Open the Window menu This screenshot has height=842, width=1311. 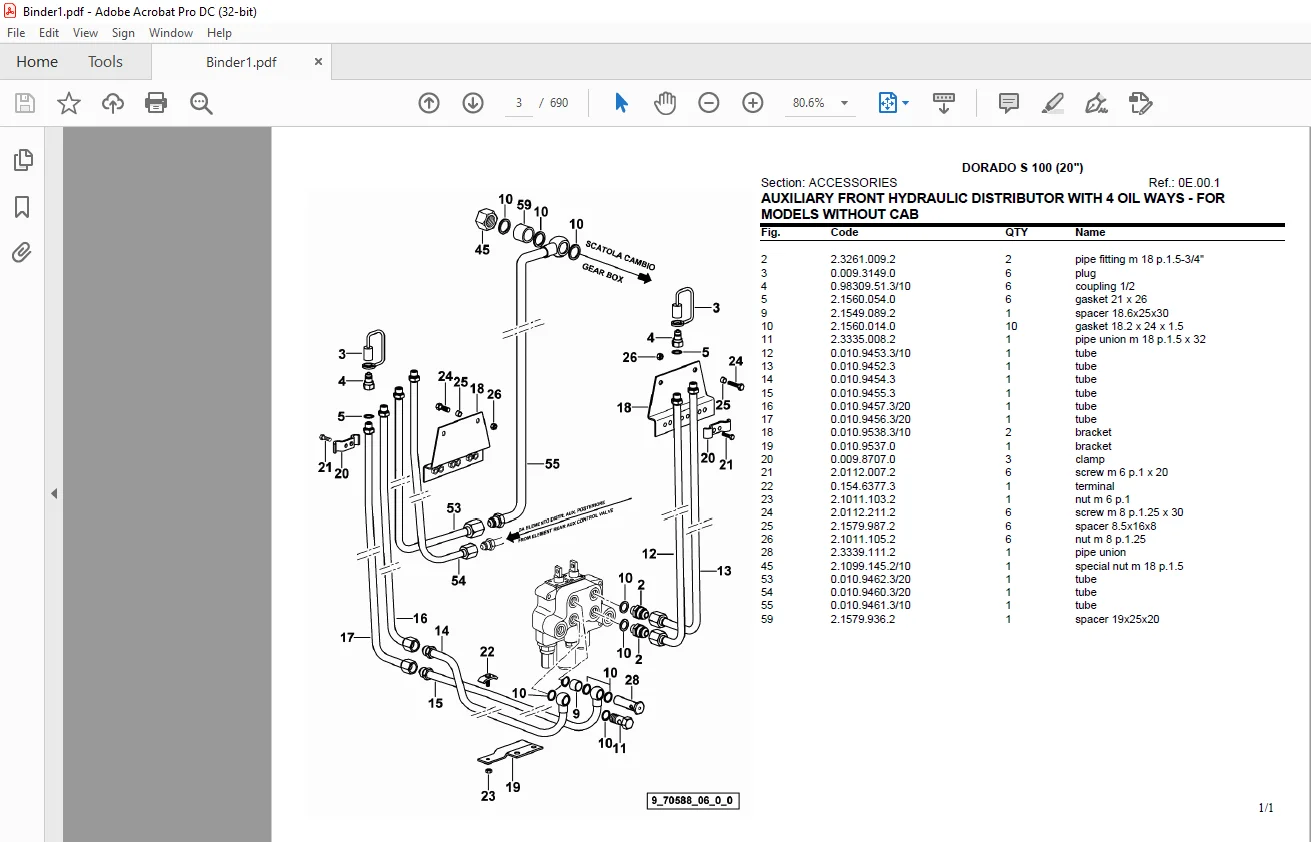[x=171, y=33]
